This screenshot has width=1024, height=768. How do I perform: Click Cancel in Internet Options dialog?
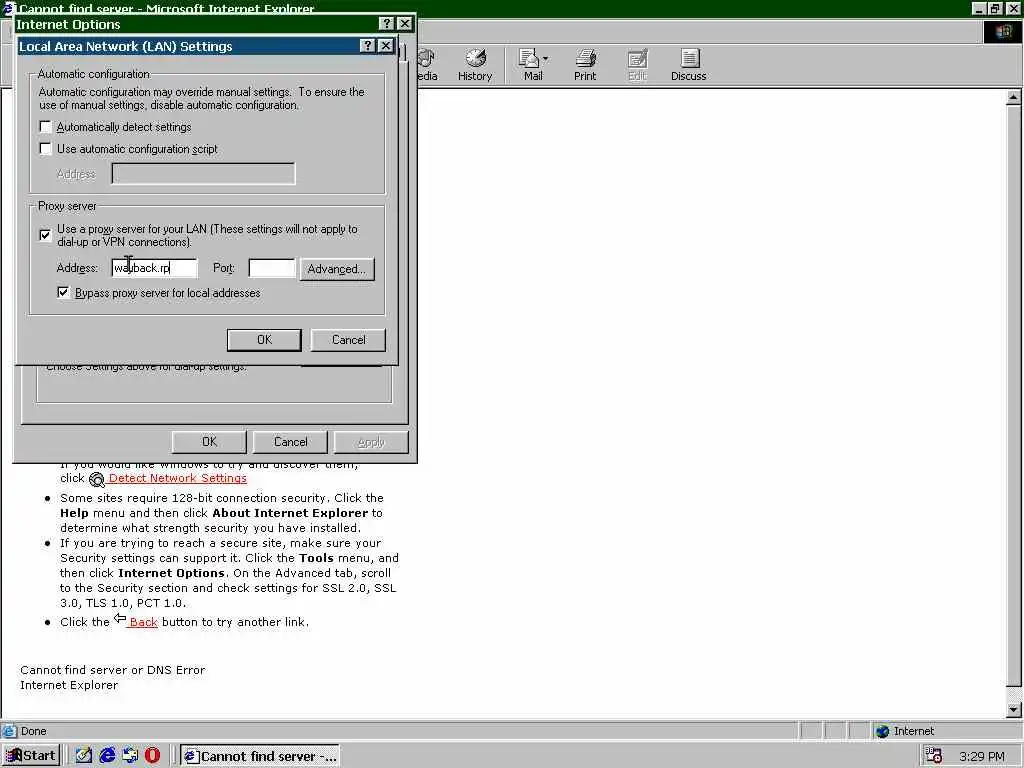pyautogui.click(x=290, y=442)
